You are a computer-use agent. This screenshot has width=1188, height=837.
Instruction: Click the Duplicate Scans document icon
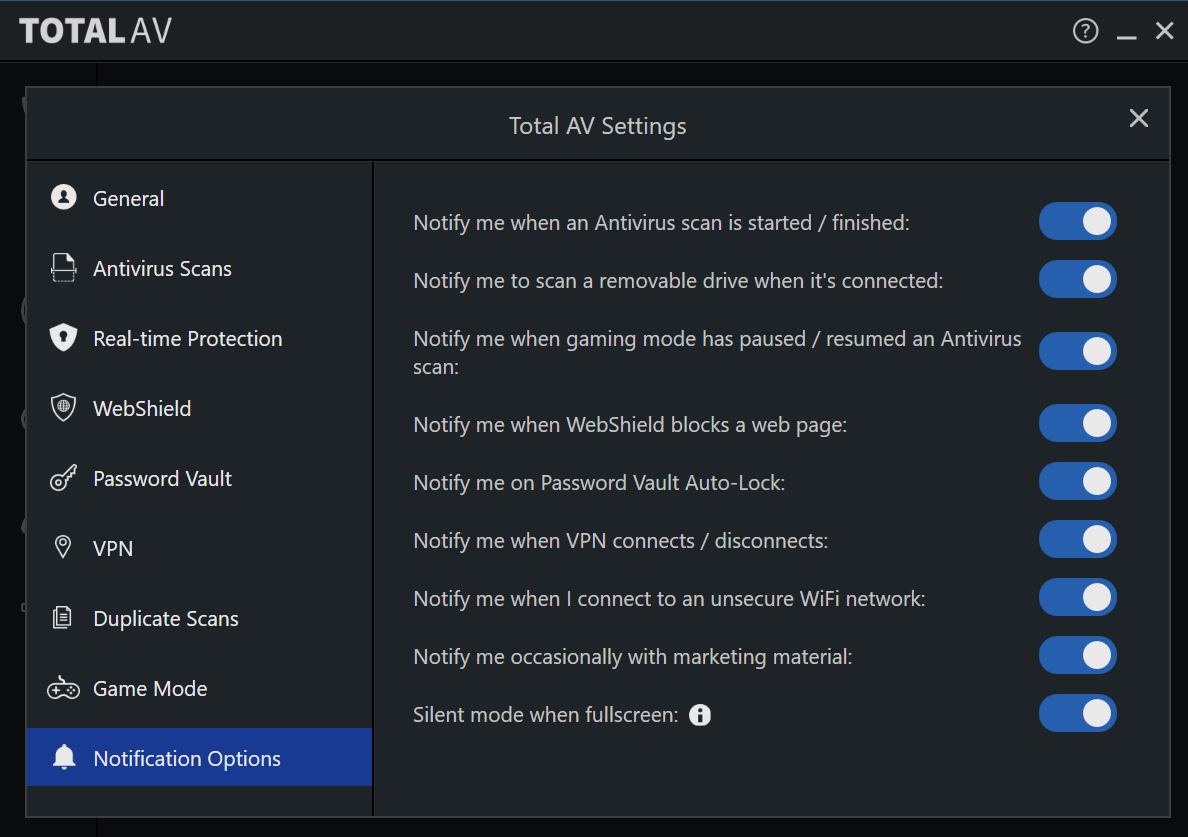click(63, 617)
